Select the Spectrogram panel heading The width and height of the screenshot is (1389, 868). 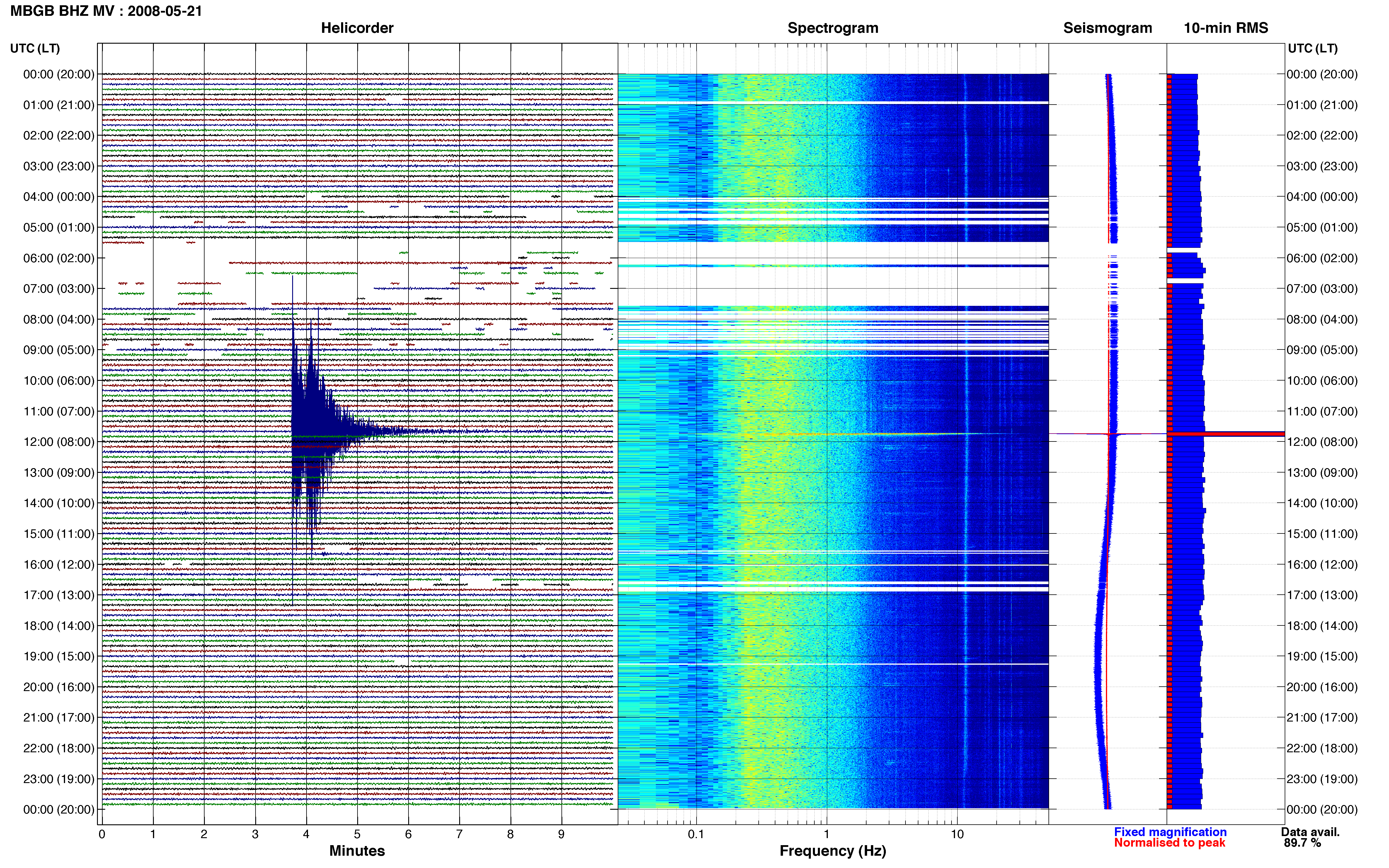tap(833, 28)
